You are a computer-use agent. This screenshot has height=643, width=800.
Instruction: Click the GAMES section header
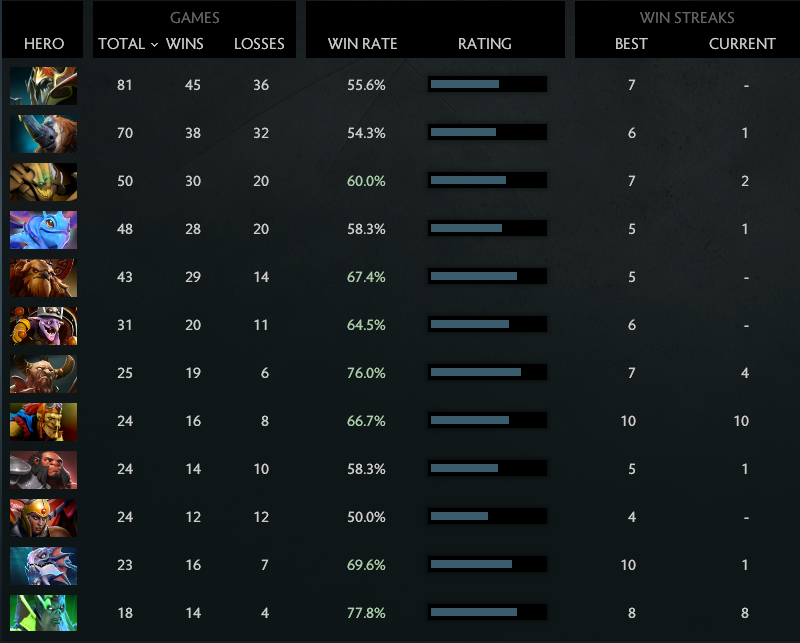click(x=194, y=17)
